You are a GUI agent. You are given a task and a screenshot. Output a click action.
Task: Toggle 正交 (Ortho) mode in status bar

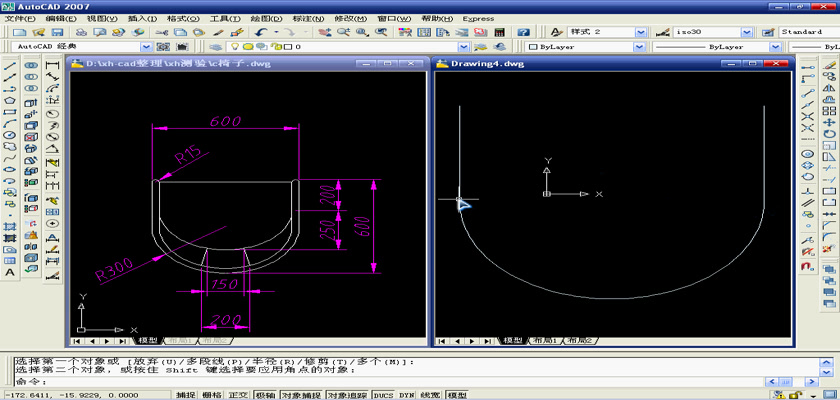click(x=238, y=395)
